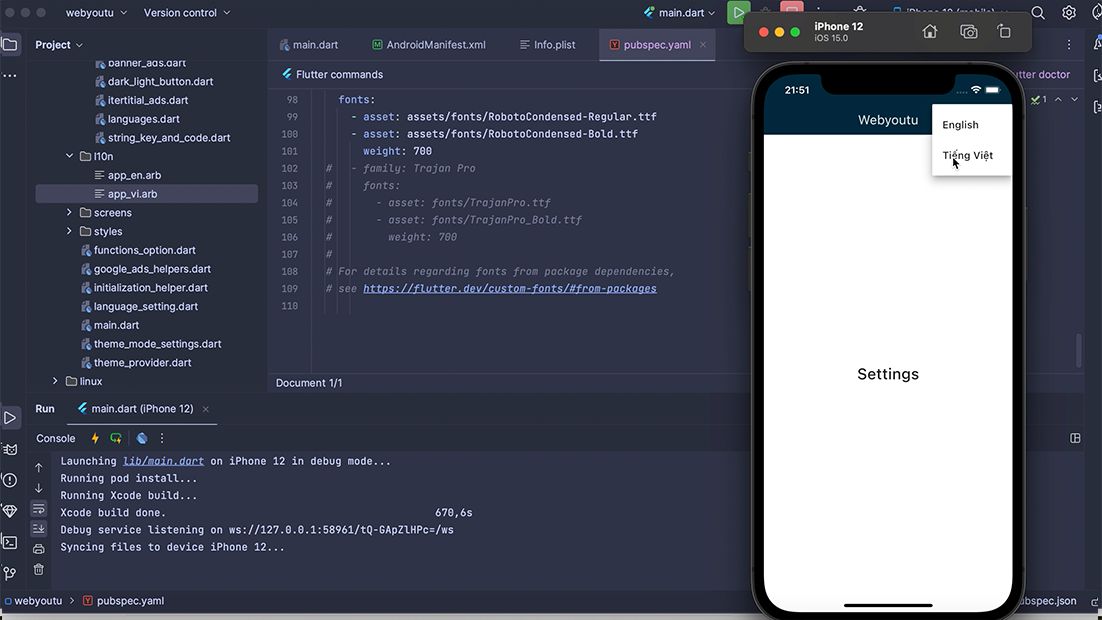Toggle scroll to end in console
This screenshot has width=1102, height=620.
[x=39, y=529]
